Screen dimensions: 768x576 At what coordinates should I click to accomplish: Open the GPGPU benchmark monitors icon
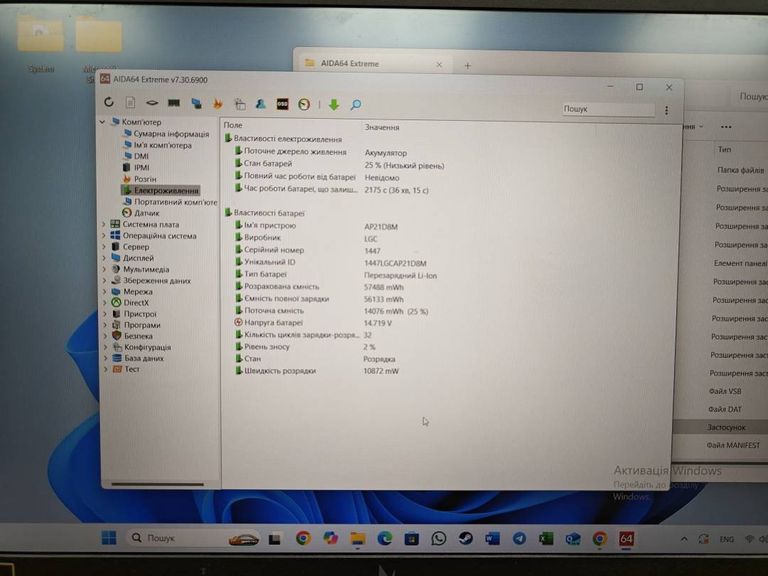pyautogui.click(x=196, y=103)
